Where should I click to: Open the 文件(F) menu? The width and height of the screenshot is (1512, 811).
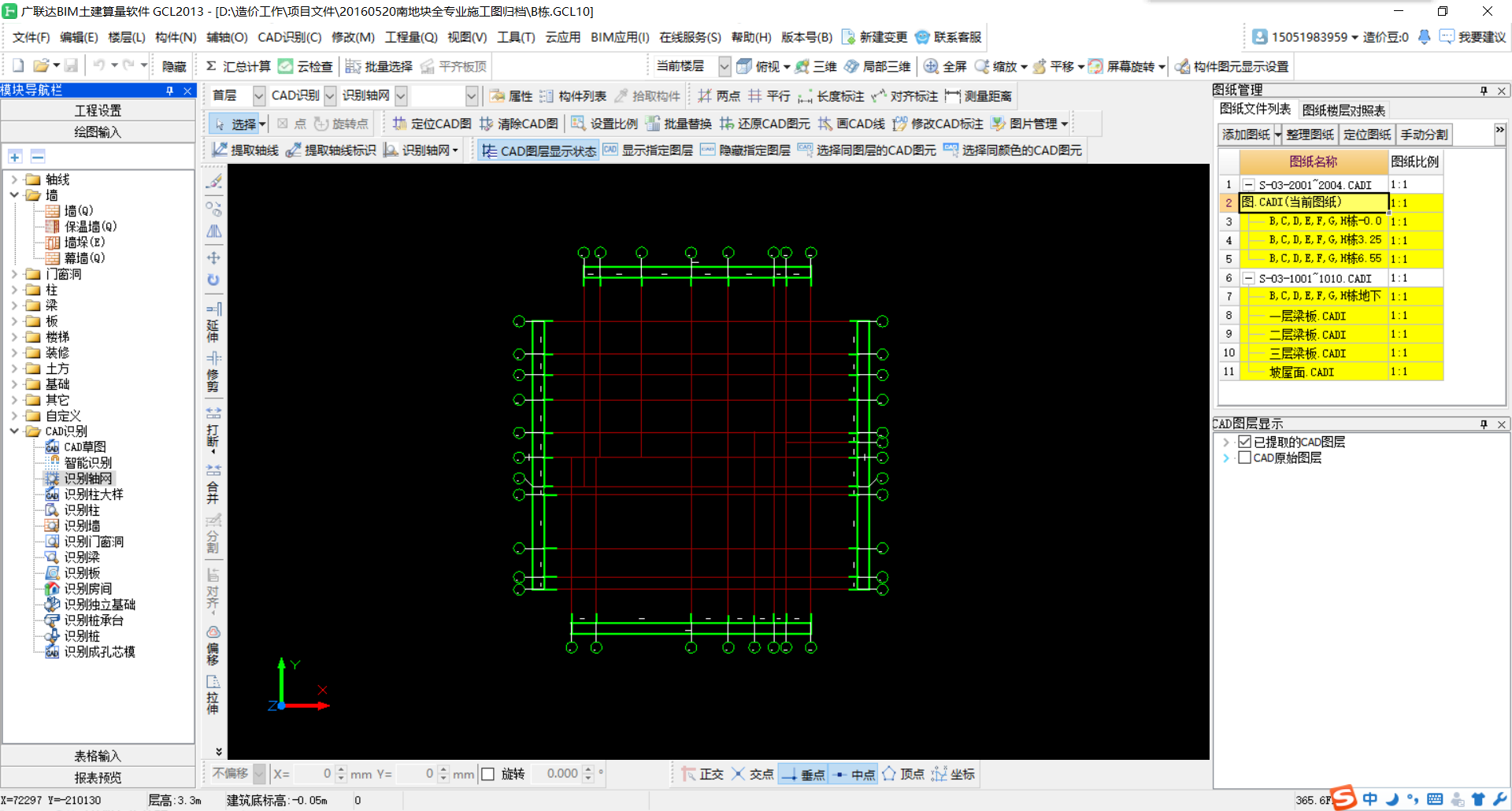[x=31, y=37]
